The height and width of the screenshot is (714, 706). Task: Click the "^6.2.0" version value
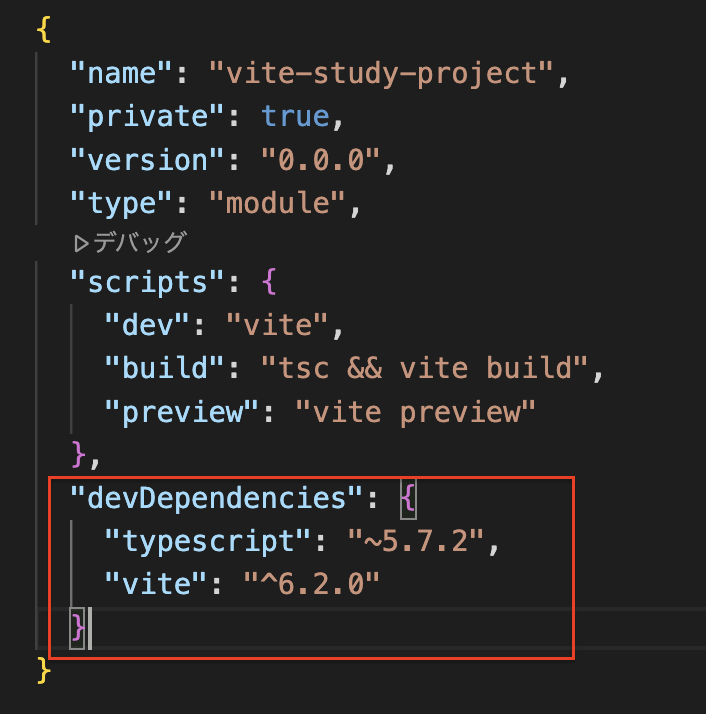click(x=312, y=584)
